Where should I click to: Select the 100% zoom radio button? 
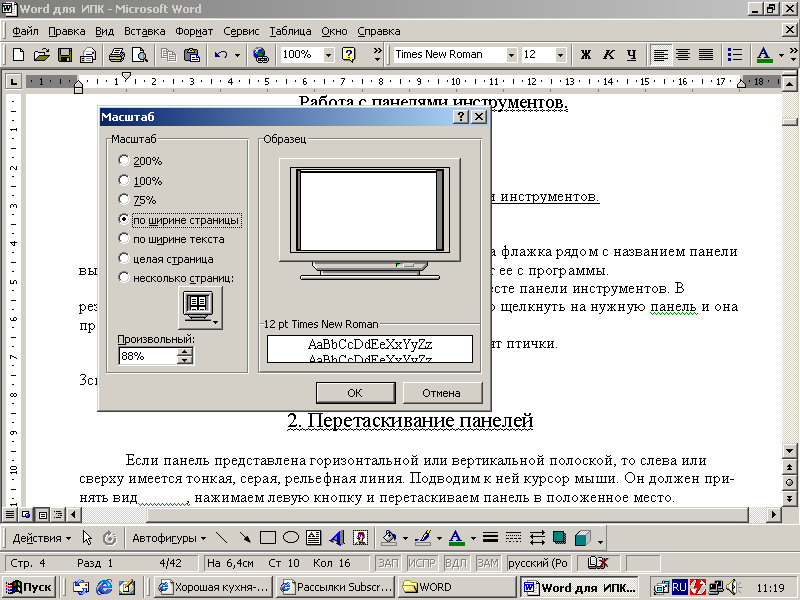tap(123, 180)
